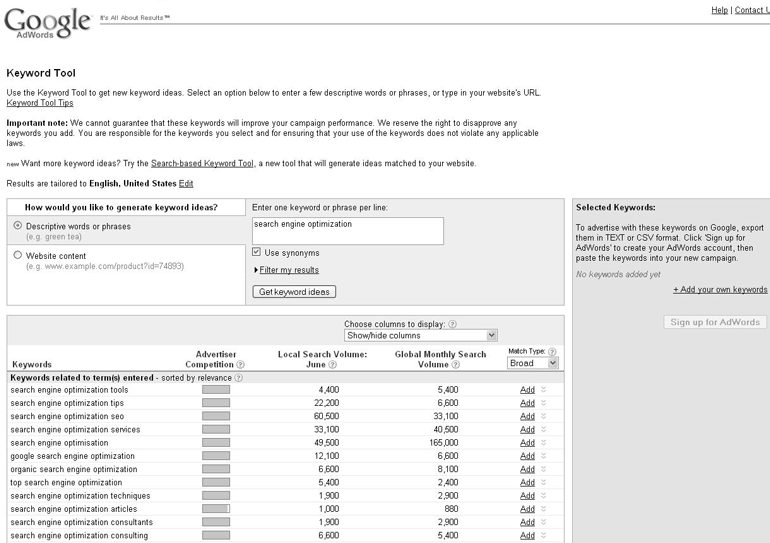Image resolution: width=770 pixels, height=543 pixels.
Task: Add google search engine optimization keyword
Action: [x=527, y=456]
